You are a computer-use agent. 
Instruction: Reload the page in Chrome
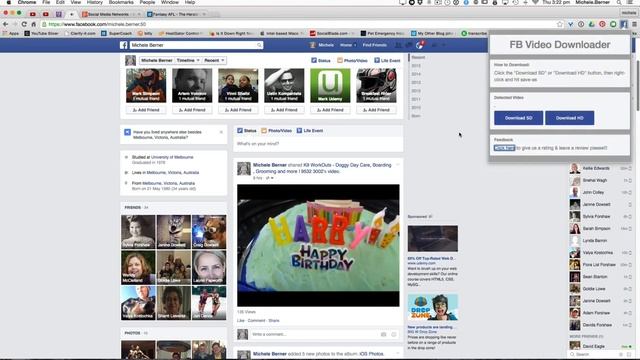[x=24, y=24]
